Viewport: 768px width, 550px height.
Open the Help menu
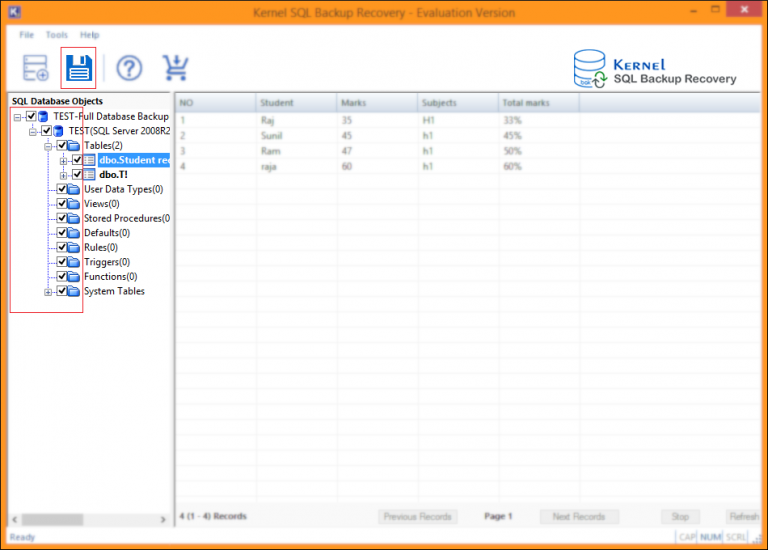coord(90,35)
